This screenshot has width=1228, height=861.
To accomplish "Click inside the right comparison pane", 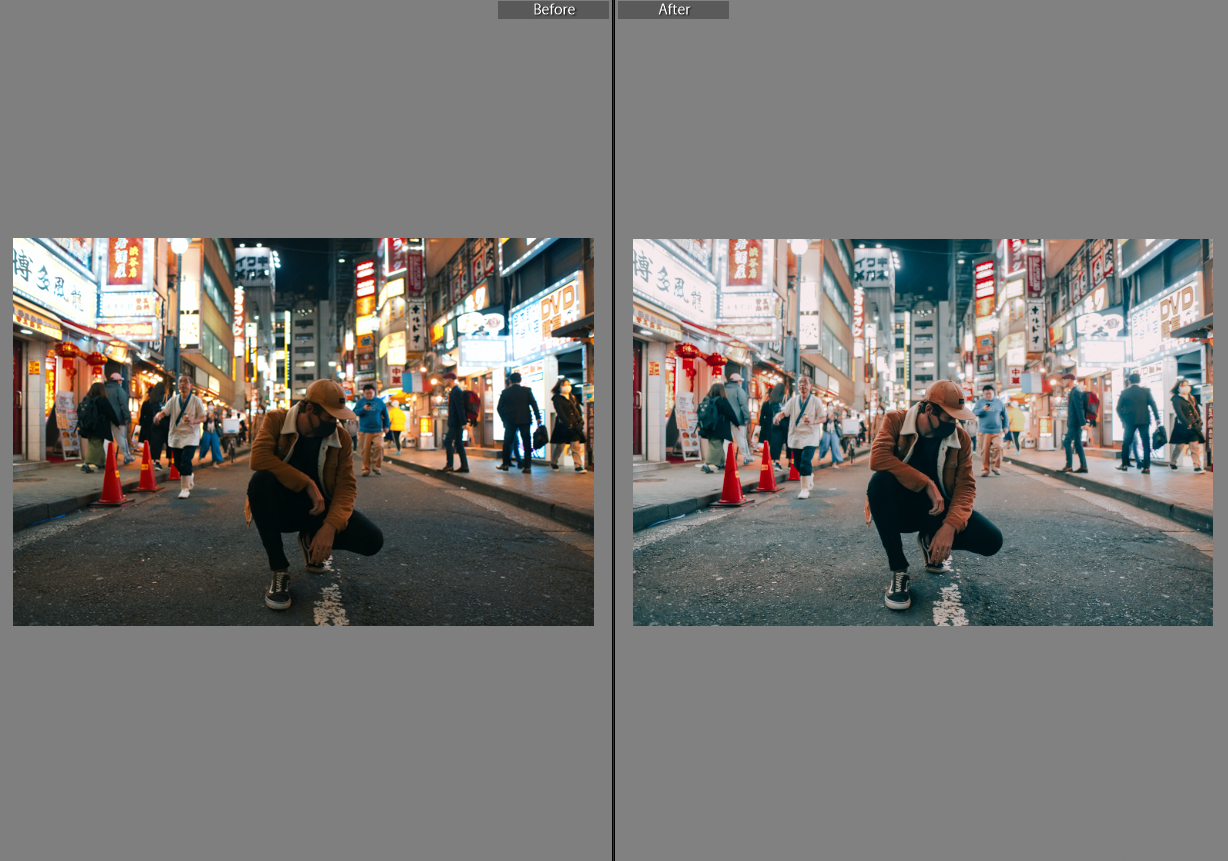I will (922, 430).
